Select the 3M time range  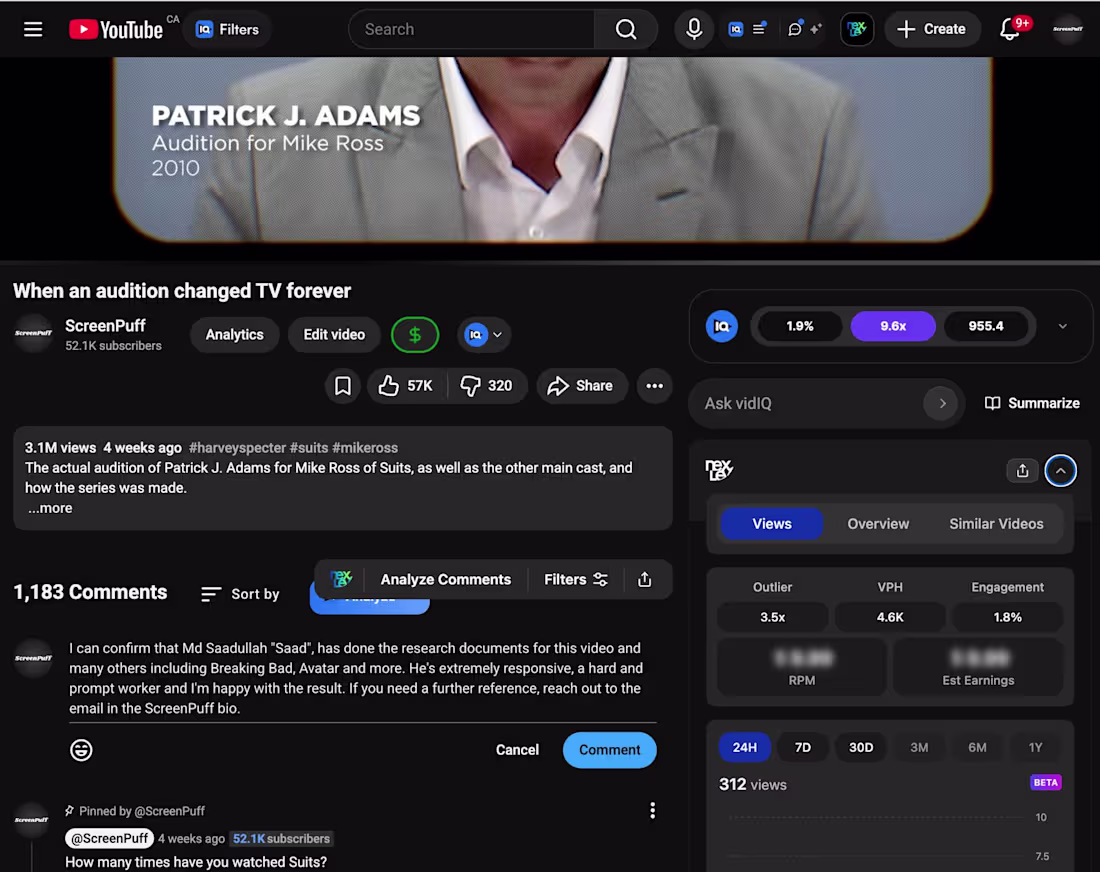(919, 748)
